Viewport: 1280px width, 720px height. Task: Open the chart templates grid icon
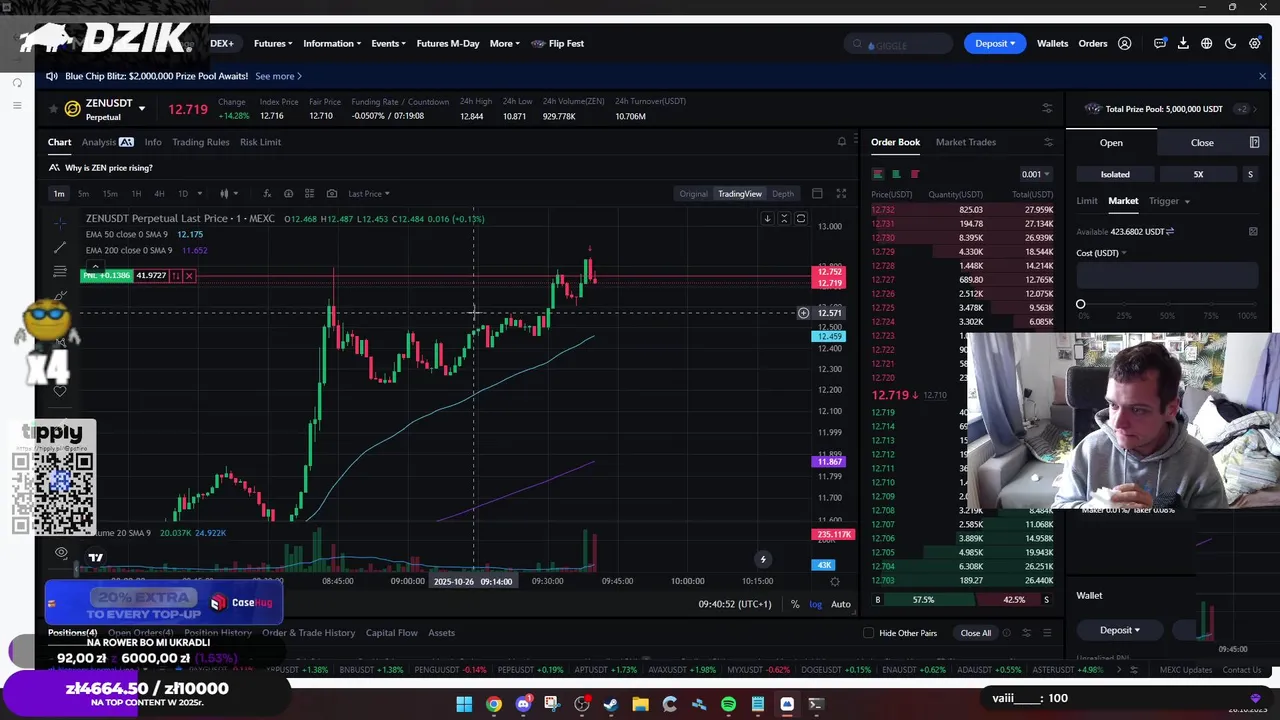(309, 194)
